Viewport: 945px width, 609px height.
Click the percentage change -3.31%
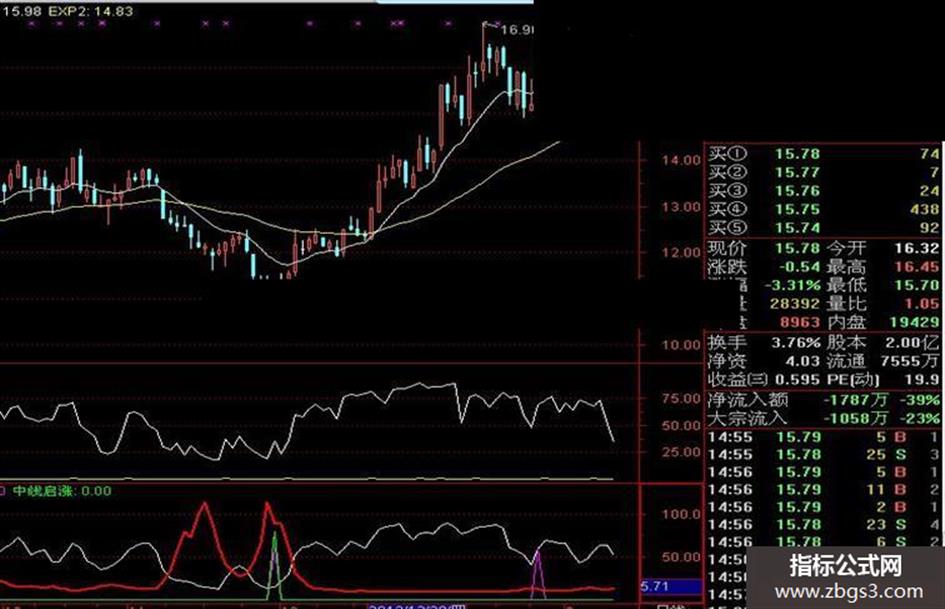792,285
